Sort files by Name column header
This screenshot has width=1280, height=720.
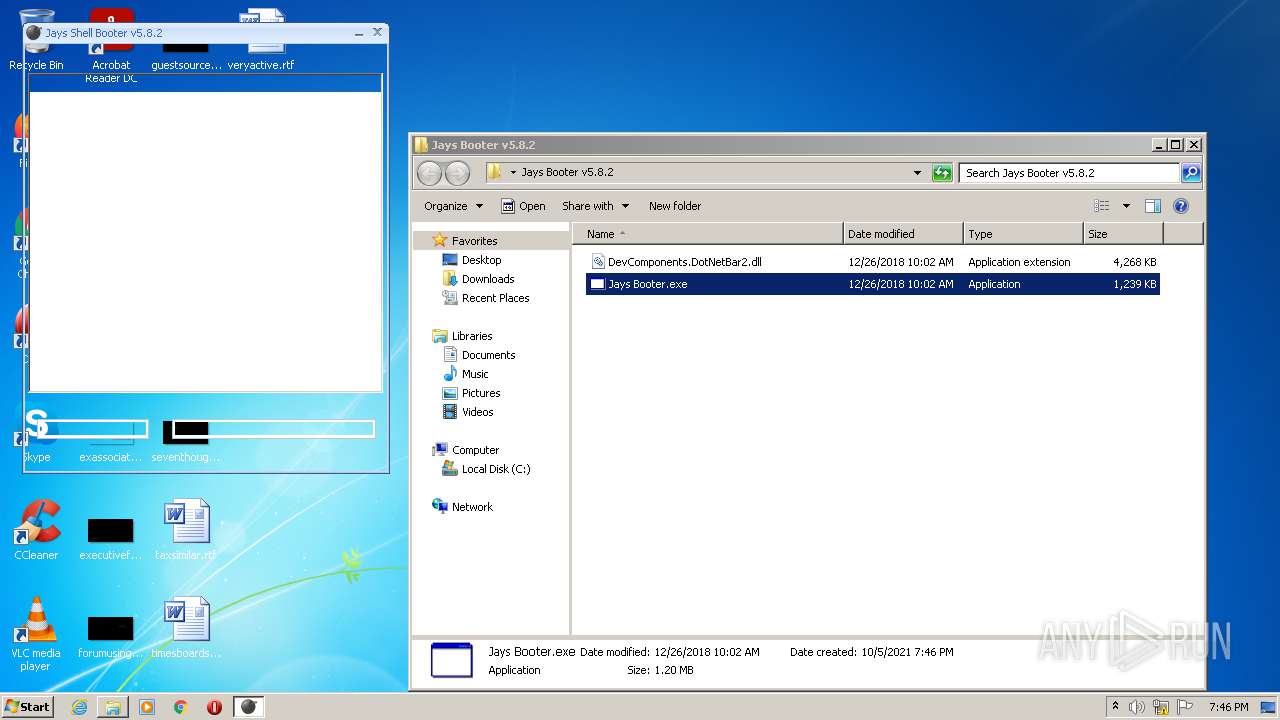click(x=708, y=234)
